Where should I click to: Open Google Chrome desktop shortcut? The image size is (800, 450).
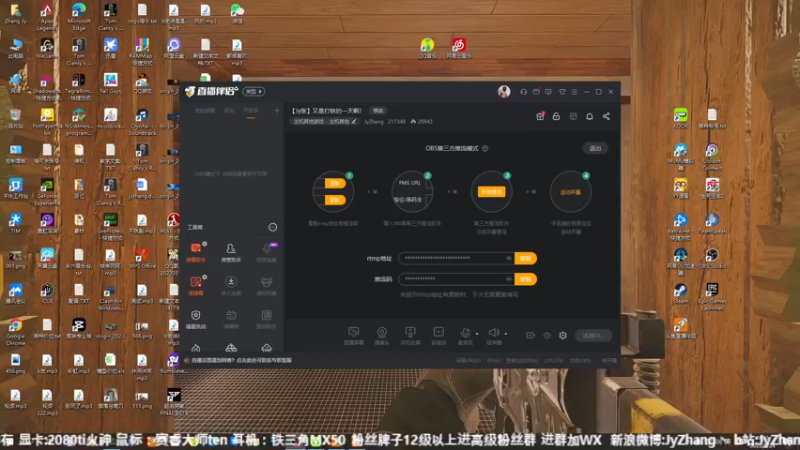tap(15, 332)
